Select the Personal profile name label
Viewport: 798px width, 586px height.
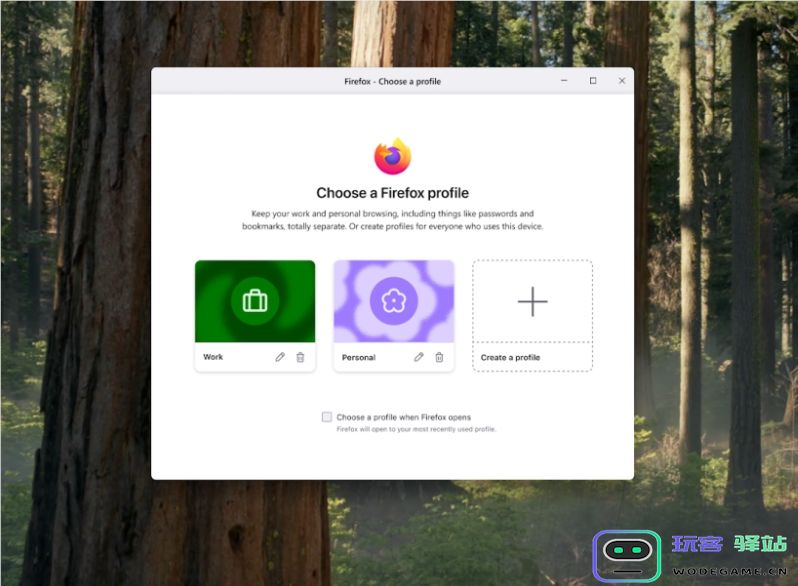coord(358,357)
